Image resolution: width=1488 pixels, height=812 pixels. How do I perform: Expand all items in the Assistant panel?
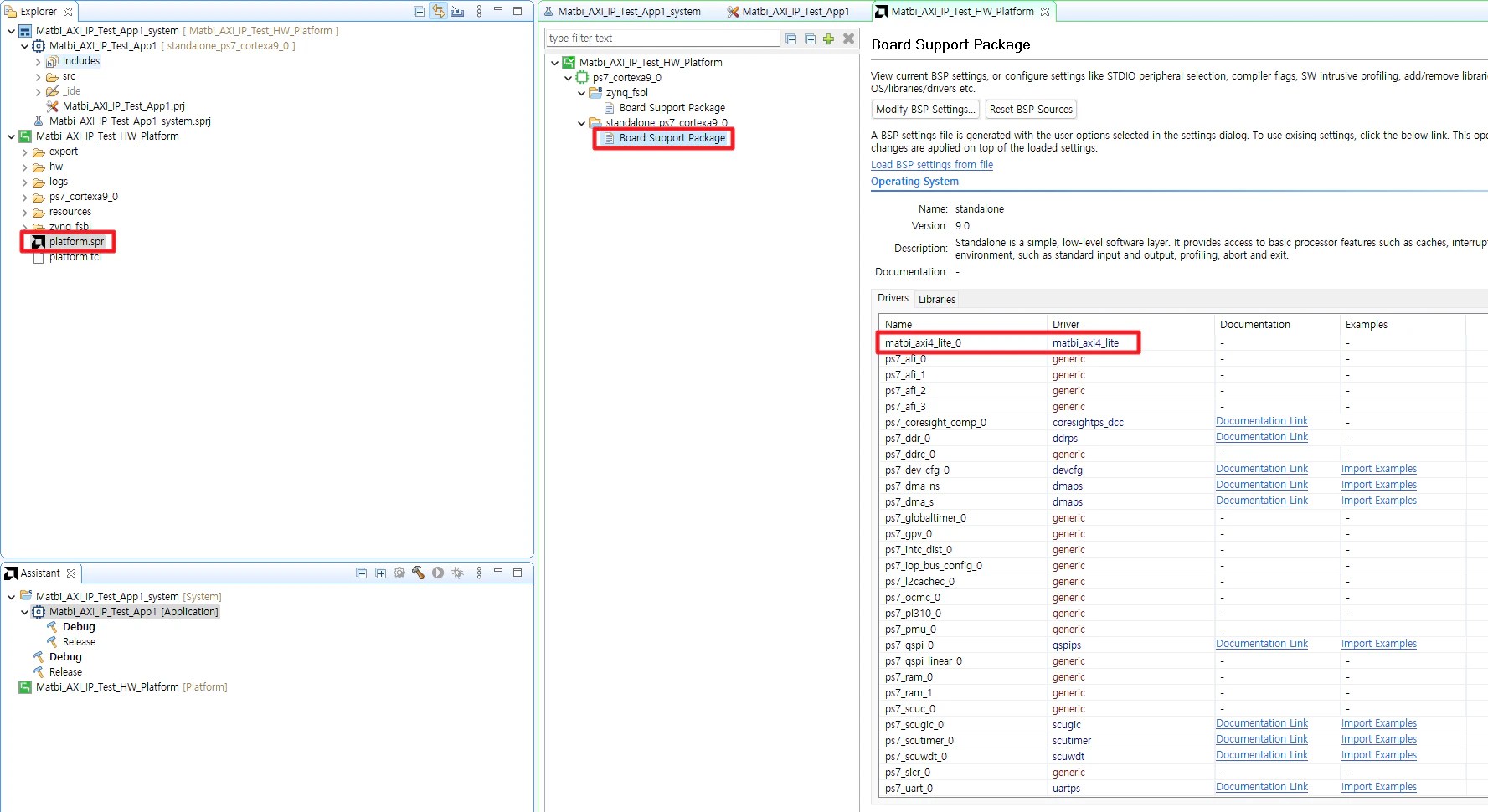[380, 573]
